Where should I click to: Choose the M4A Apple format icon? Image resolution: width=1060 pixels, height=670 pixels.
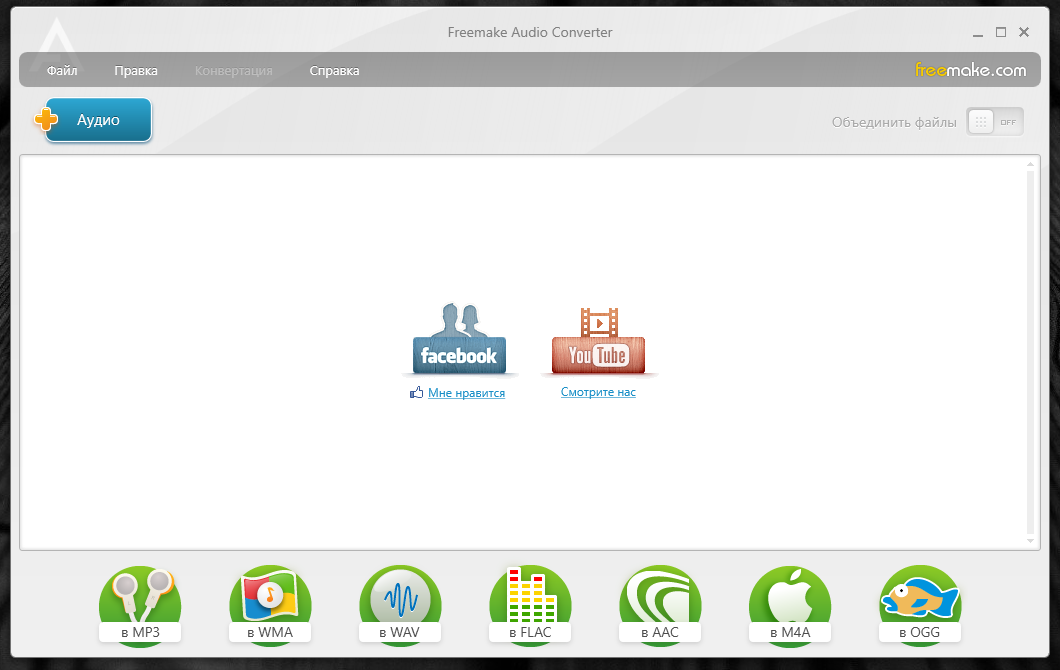pos(790,606)
